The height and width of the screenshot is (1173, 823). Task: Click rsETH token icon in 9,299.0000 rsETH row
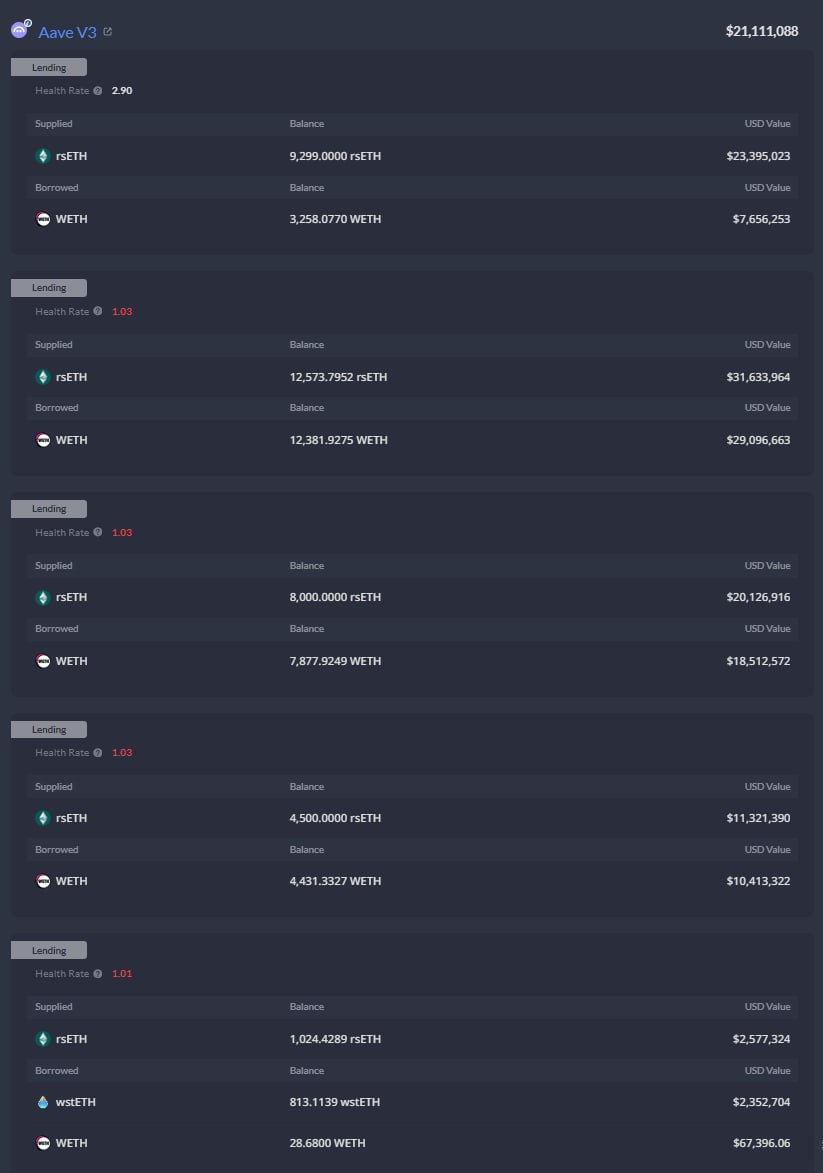tap(43, 156)
